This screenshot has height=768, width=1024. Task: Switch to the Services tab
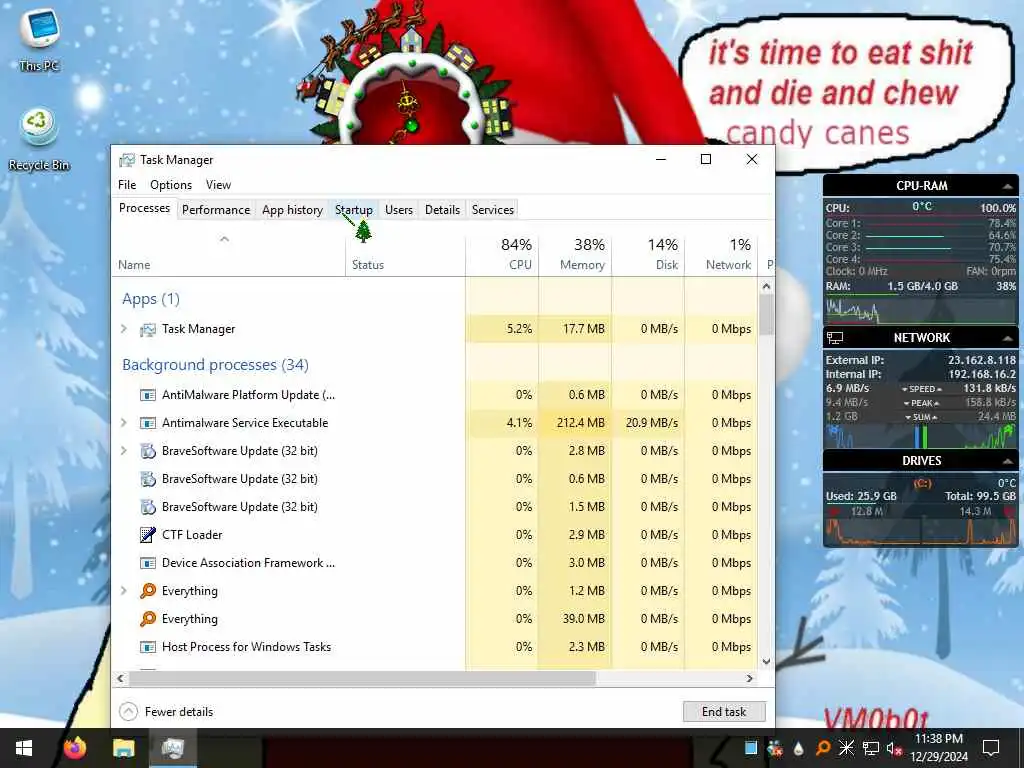click(492, 210)
